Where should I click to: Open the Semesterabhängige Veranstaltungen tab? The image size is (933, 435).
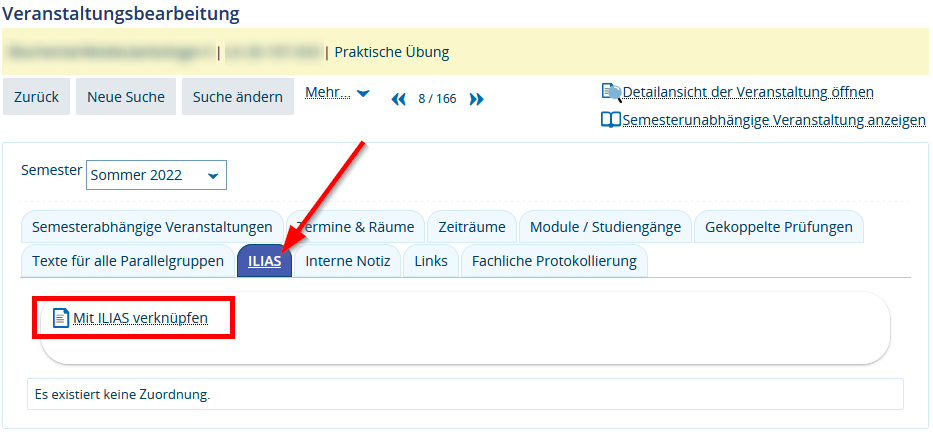(x=152, y=227)
